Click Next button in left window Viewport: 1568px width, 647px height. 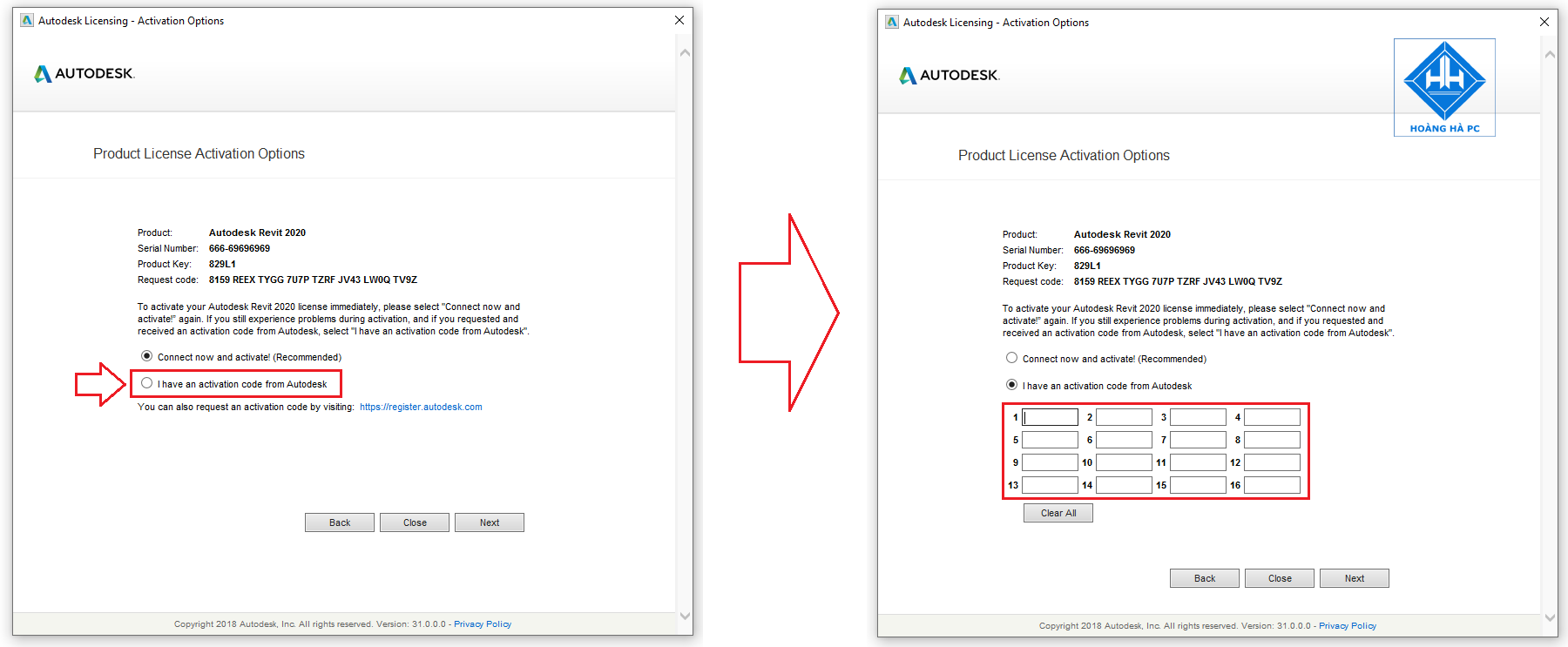pyautogui.click(x=490, y=522)
